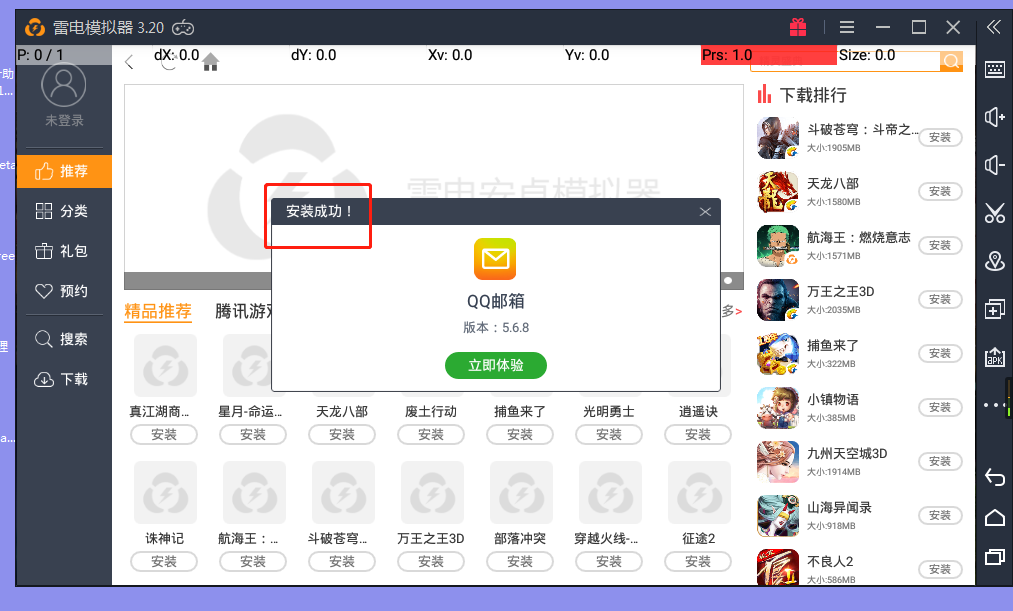
Task: Install 征途2 in recommendations grid
Action: tap(698, 562)
